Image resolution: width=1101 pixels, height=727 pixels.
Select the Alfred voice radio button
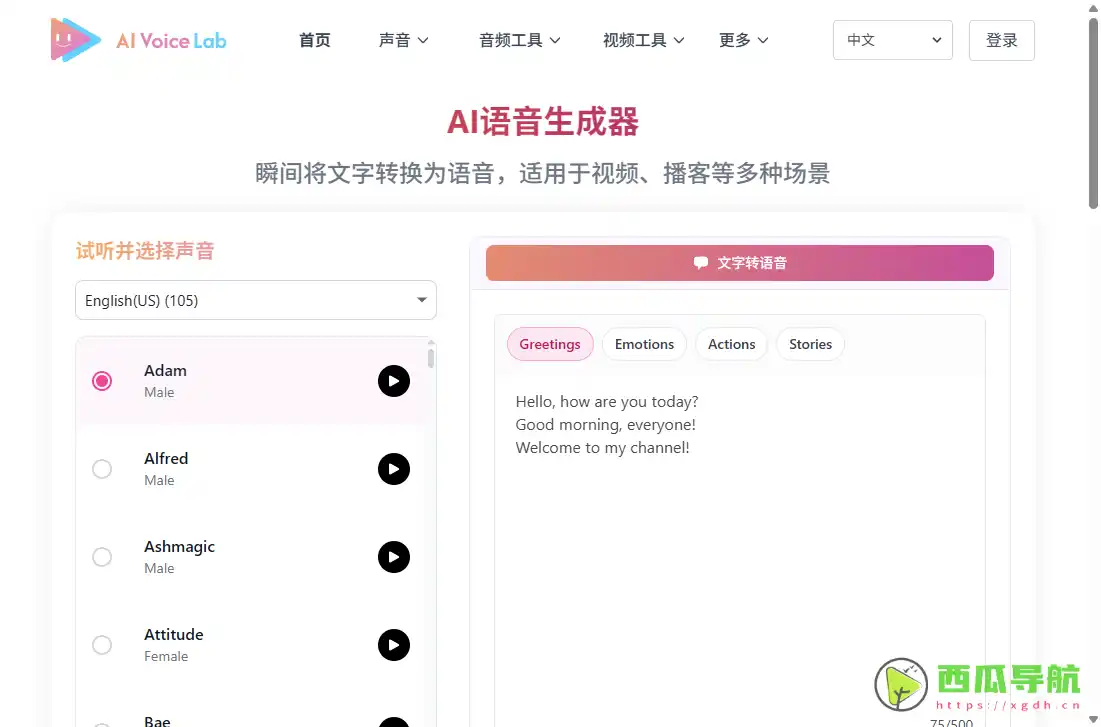[102, 469]
